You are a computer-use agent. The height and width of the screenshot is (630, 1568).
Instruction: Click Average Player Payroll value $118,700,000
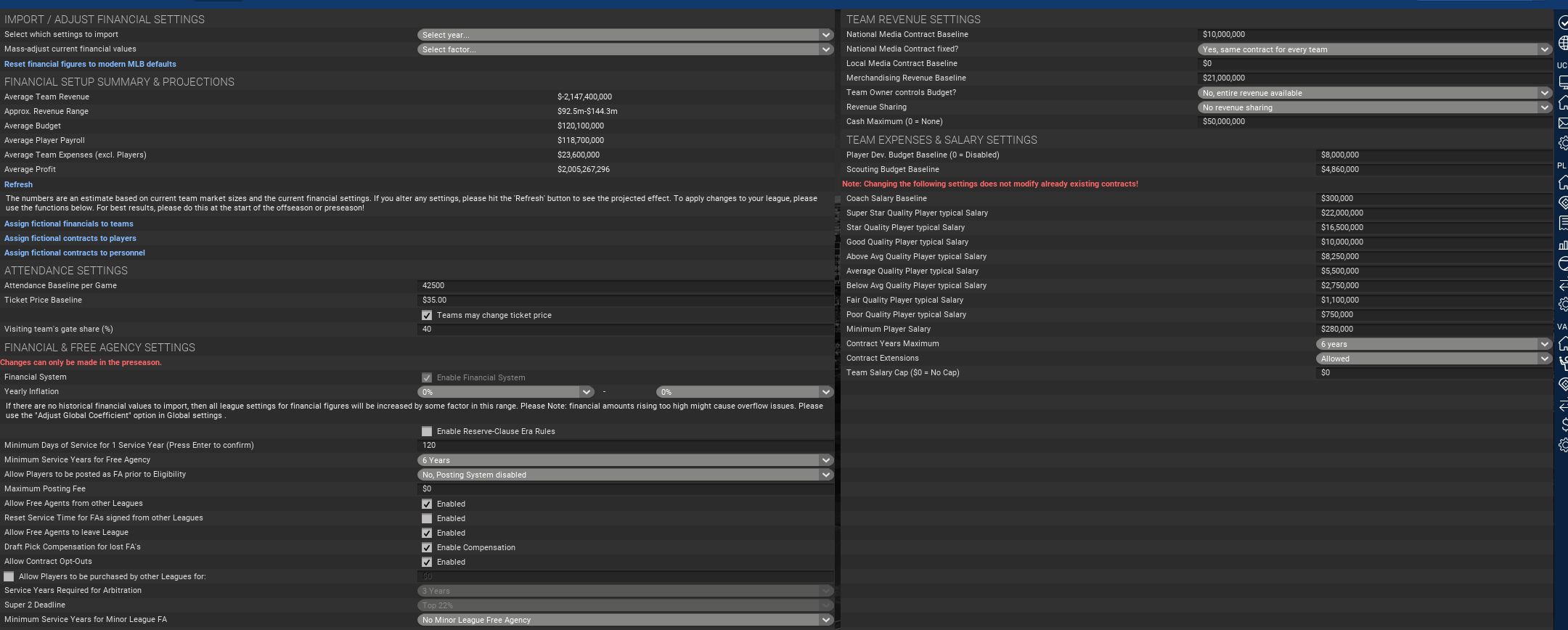tap(581, 140)
